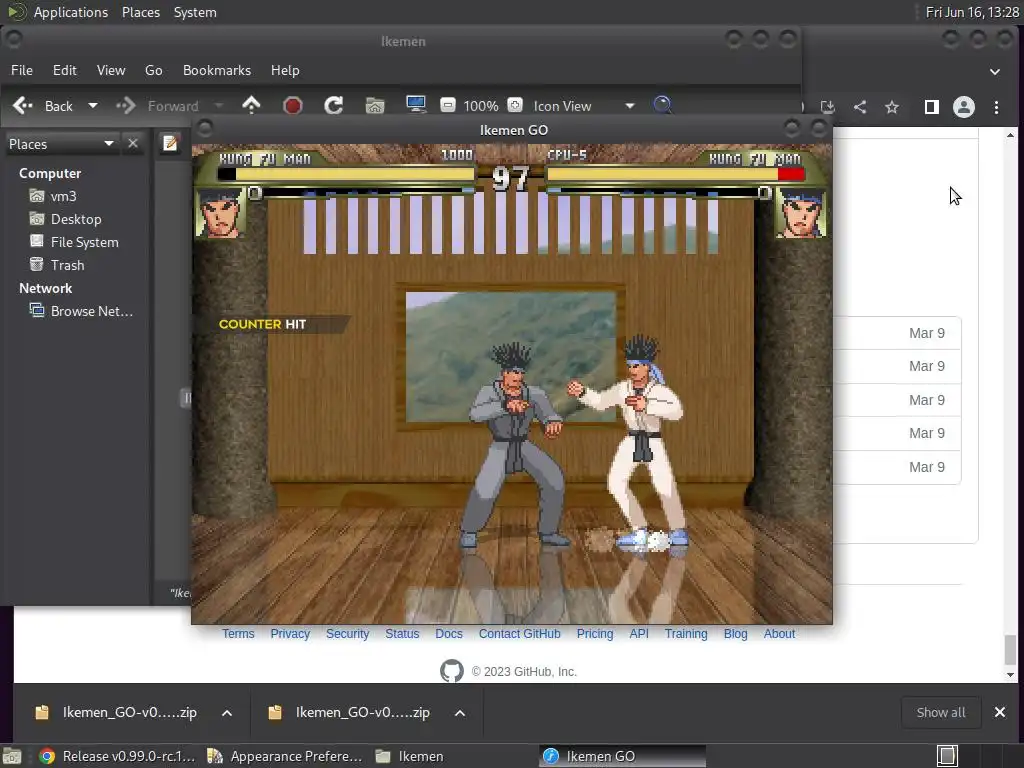The image size is (1024, 768).
Task: Toggle the location edit pencil icon
Action: click(x=170, y=143)
